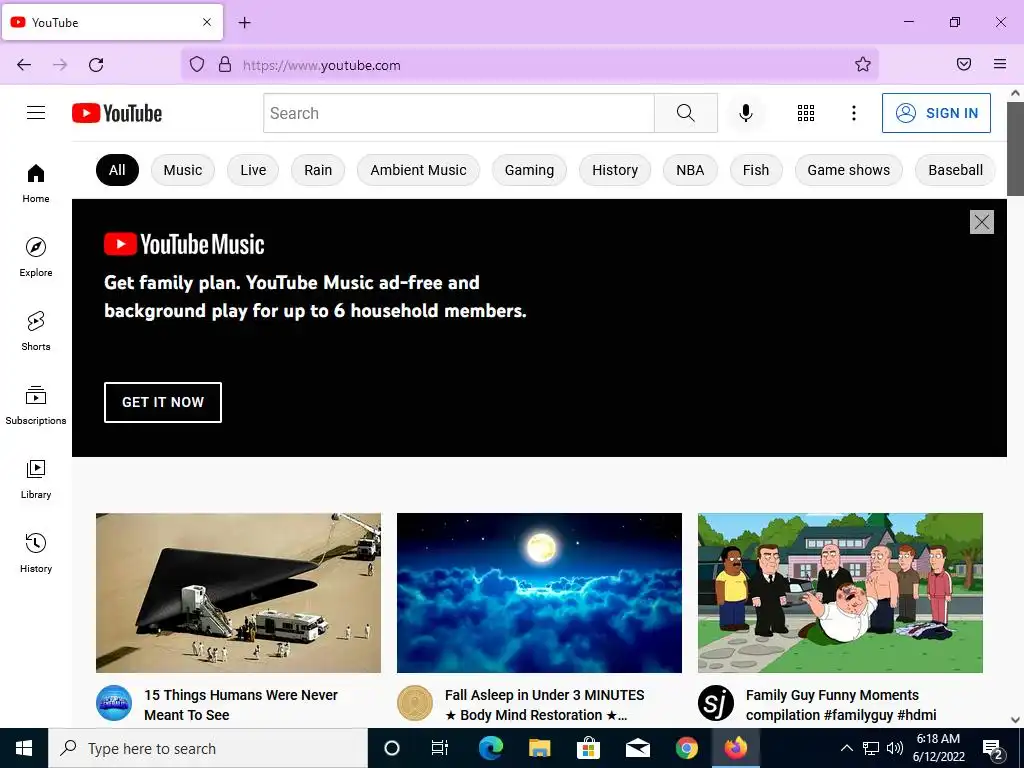Filter by Ambient Music chip
This screenshot has height=768, width=1024.
click(x=418, y=170)
